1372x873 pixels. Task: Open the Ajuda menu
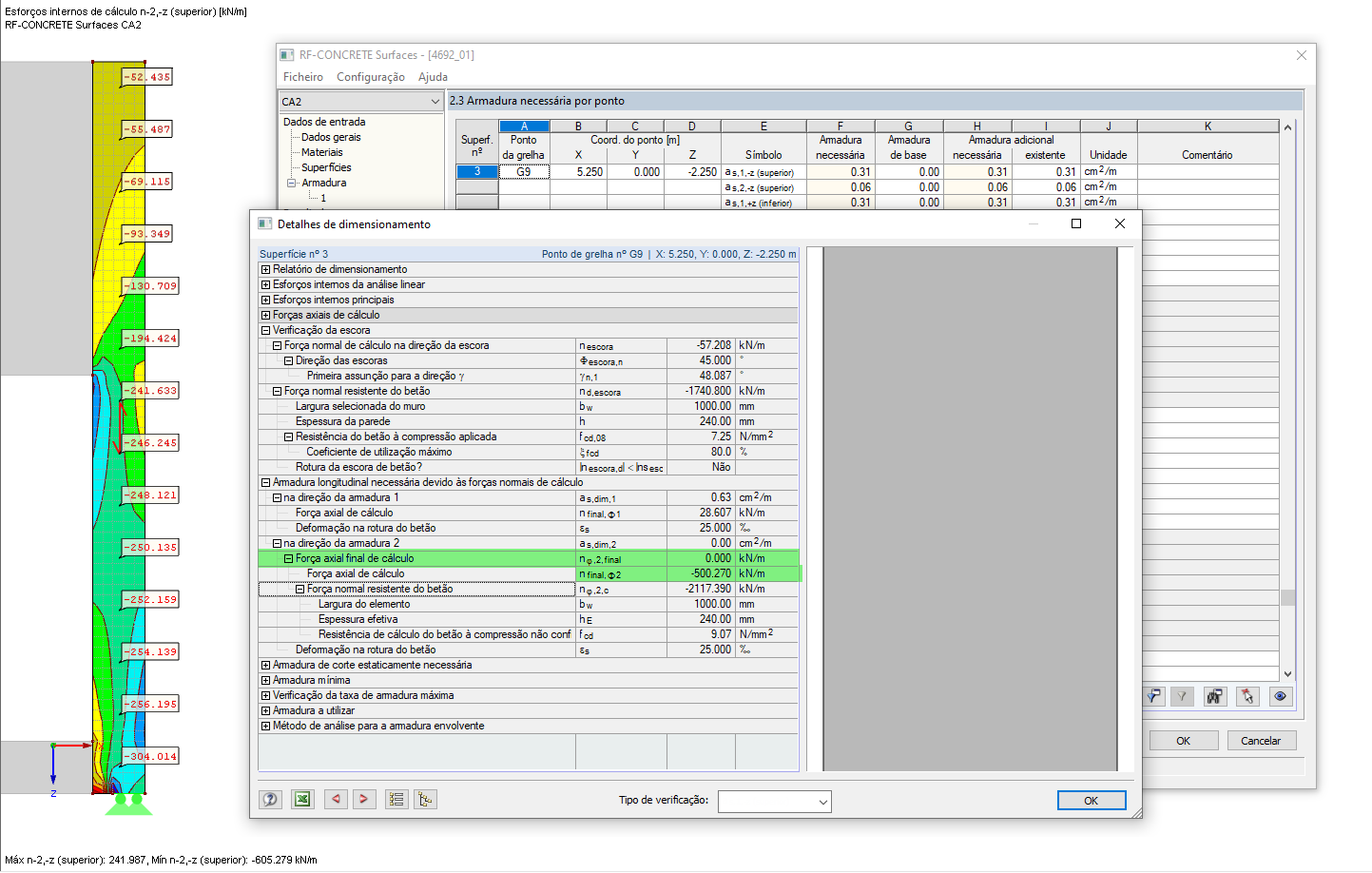pos(433,77)
